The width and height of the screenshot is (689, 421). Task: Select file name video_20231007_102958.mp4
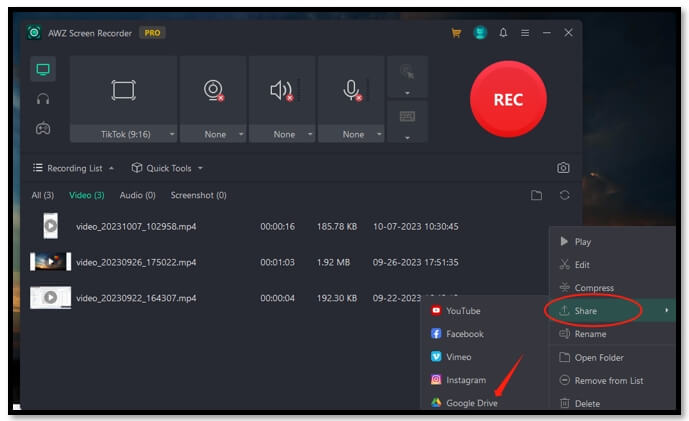(136, 226)
